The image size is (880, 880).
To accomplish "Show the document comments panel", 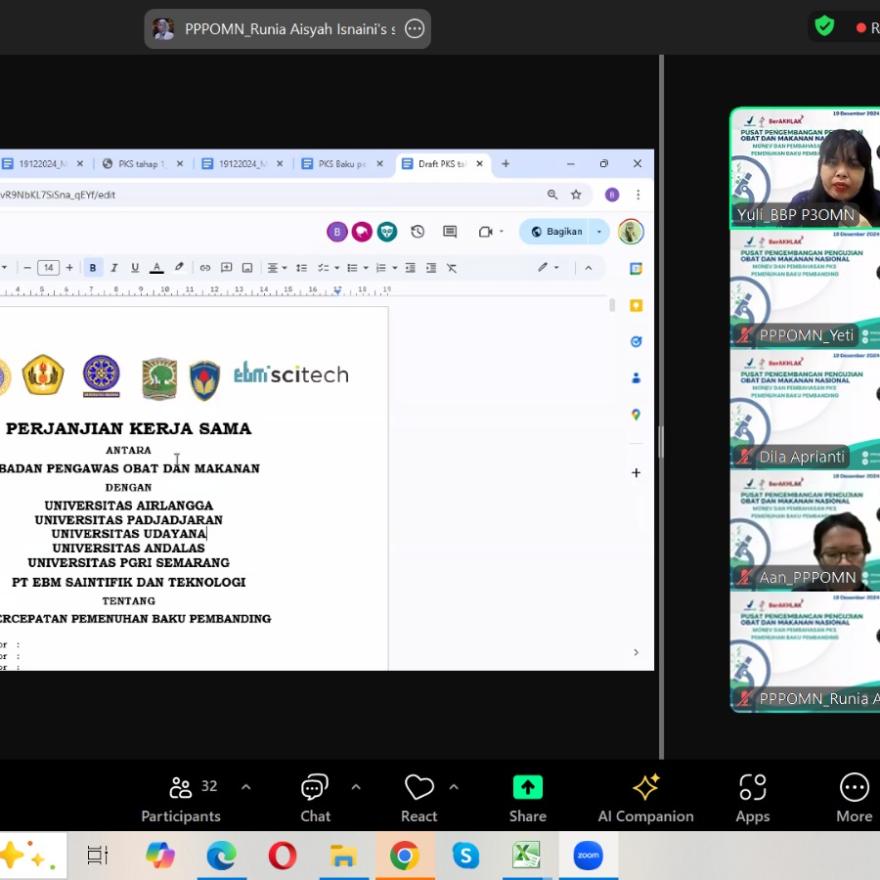I will (450, 232).
